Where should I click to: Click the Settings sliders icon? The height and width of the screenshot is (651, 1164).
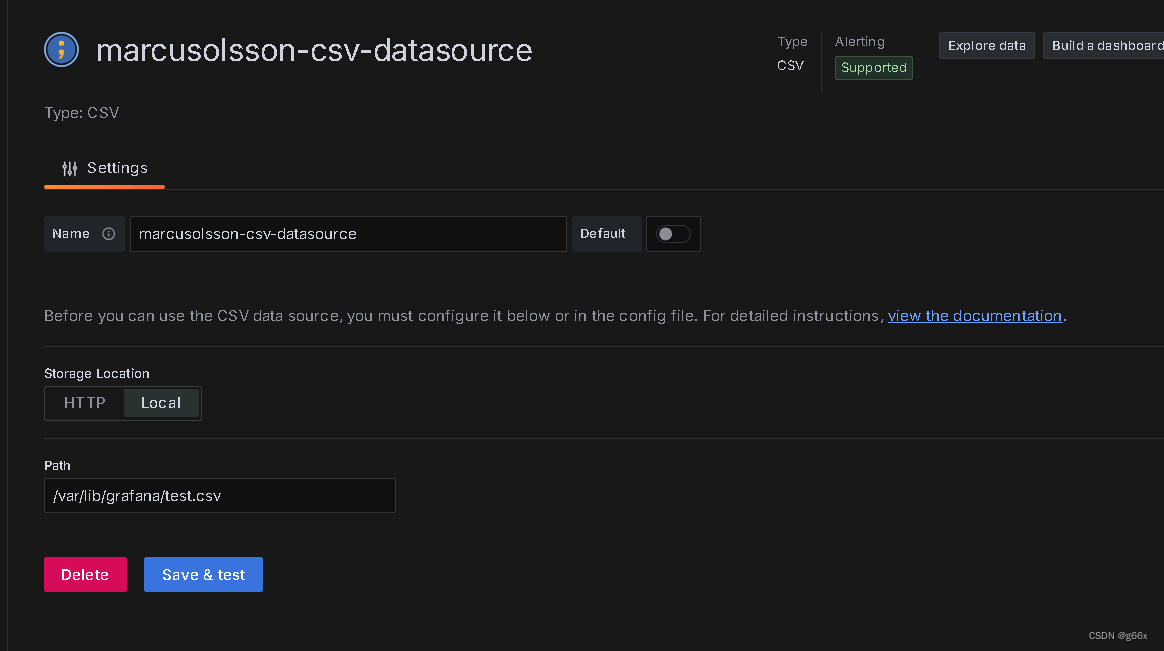pos(70,169)
